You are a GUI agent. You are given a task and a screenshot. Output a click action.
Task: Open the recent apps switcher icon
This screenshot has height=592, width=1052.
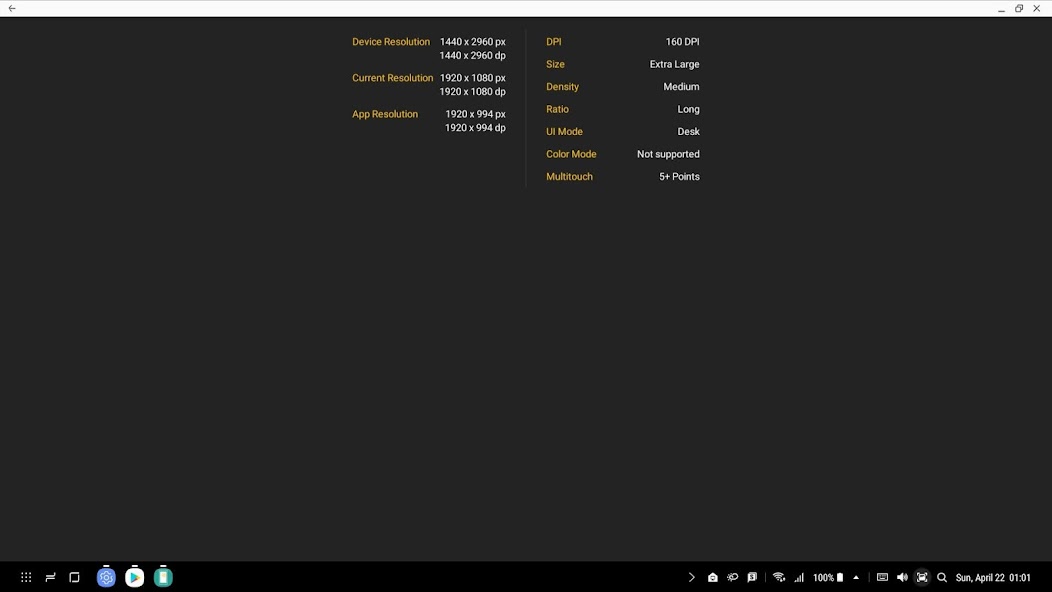tap(48, 577)
